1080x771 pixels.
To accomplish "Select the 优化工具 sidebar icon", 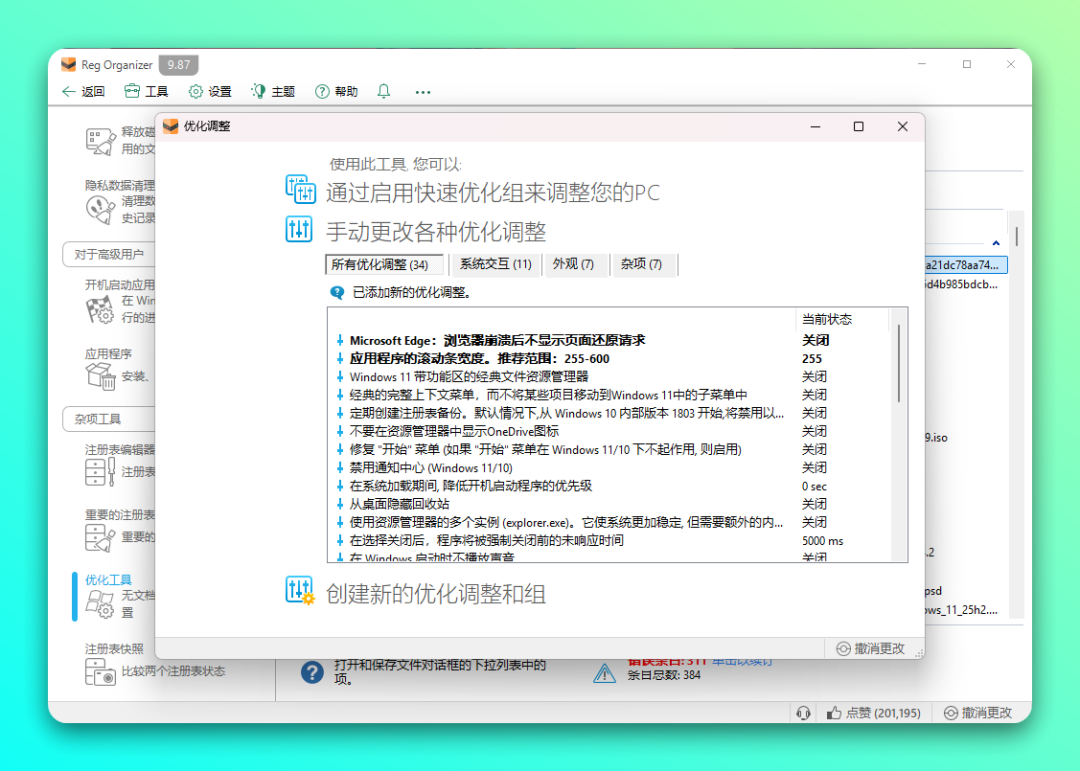I will point(100,604).
